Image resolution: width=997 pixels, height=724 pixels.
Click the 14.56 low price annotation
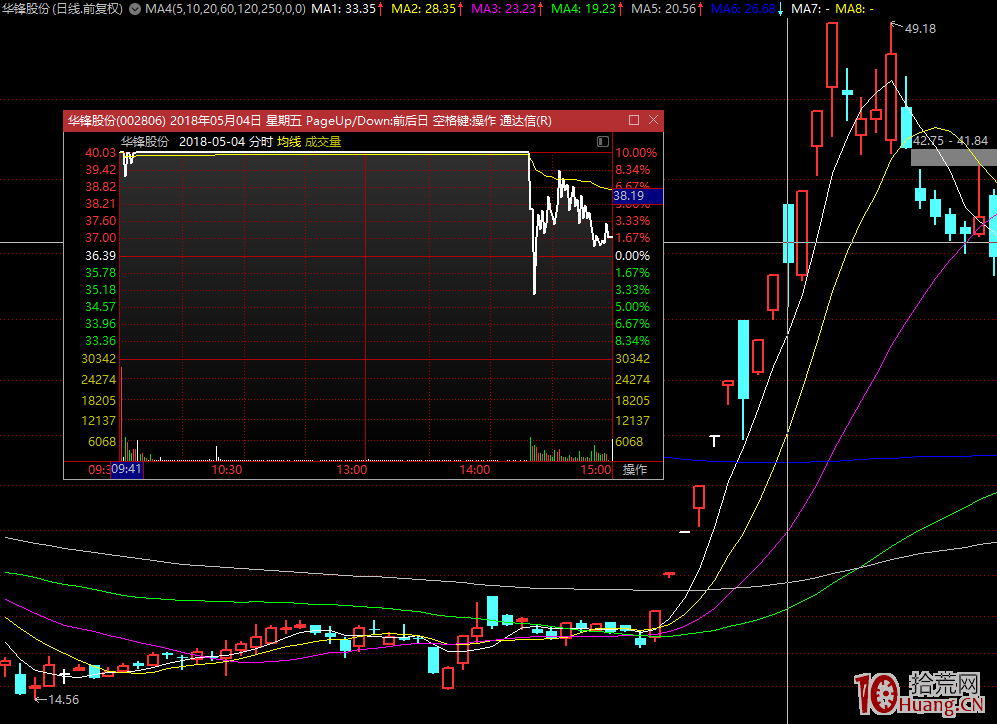(64, 699)
